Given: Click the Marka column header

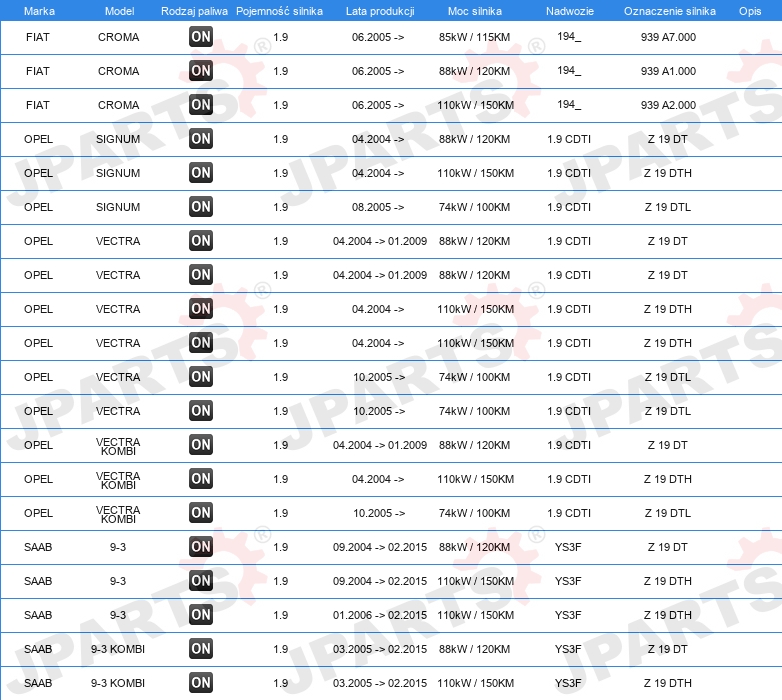Looking at the screenshot, I should tap(39, 11).
